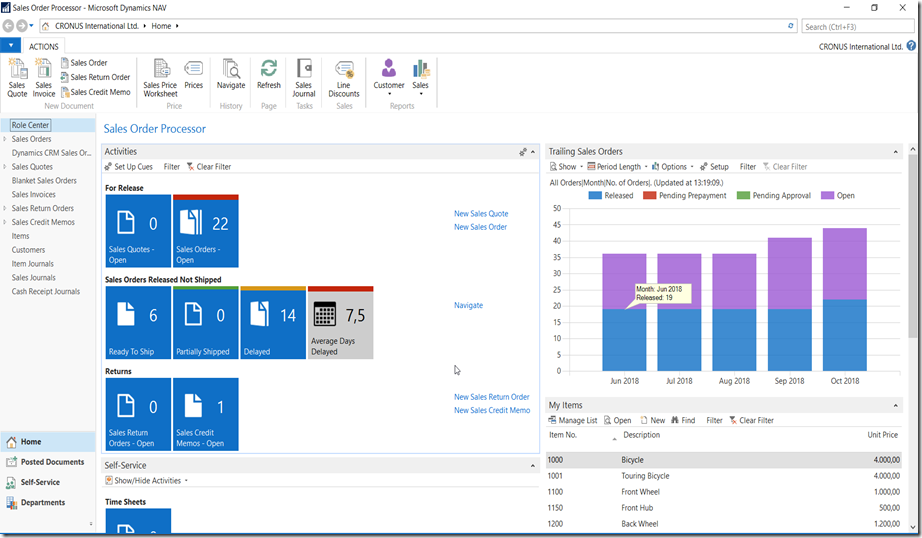Click the Sales Quotes - Open cue tile

click(138, 231)
